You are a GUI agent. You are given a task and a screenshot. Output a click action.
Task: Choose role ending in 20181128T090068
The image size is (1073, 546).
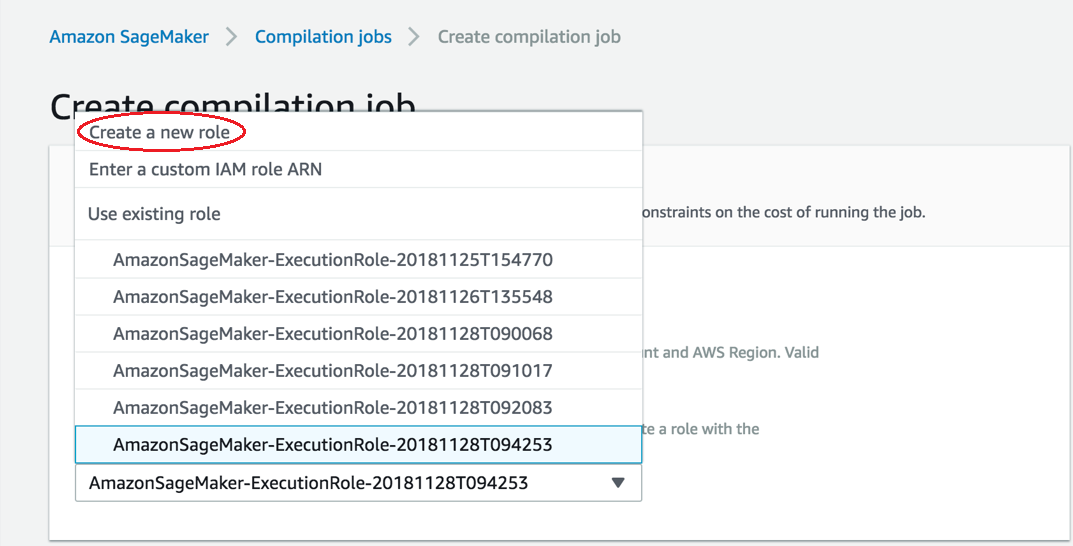[x=332, y=334]
